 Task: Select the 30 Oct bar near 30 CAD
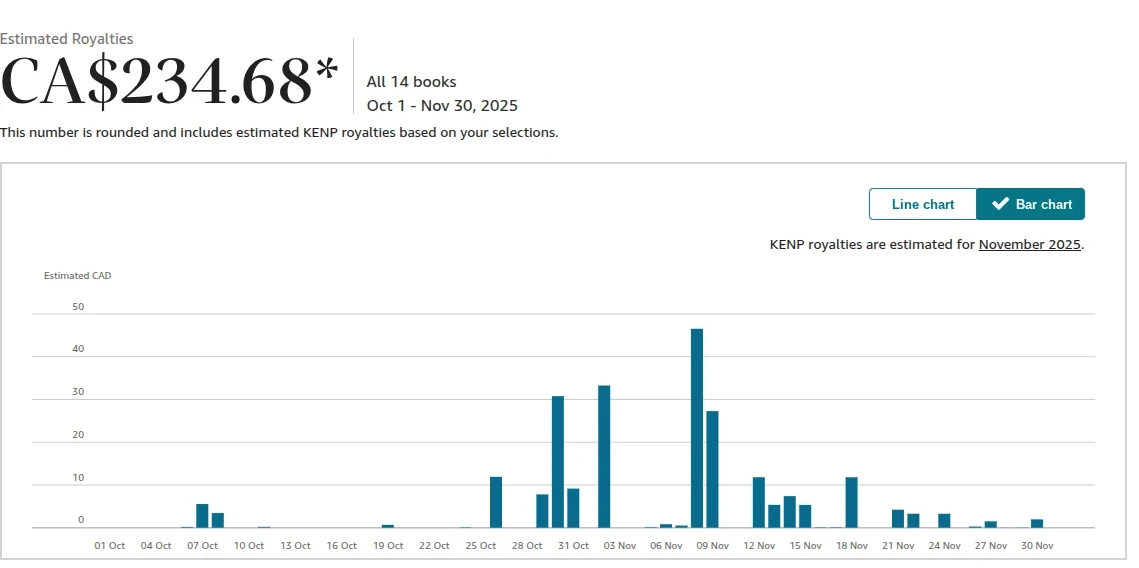coord(558,462)
